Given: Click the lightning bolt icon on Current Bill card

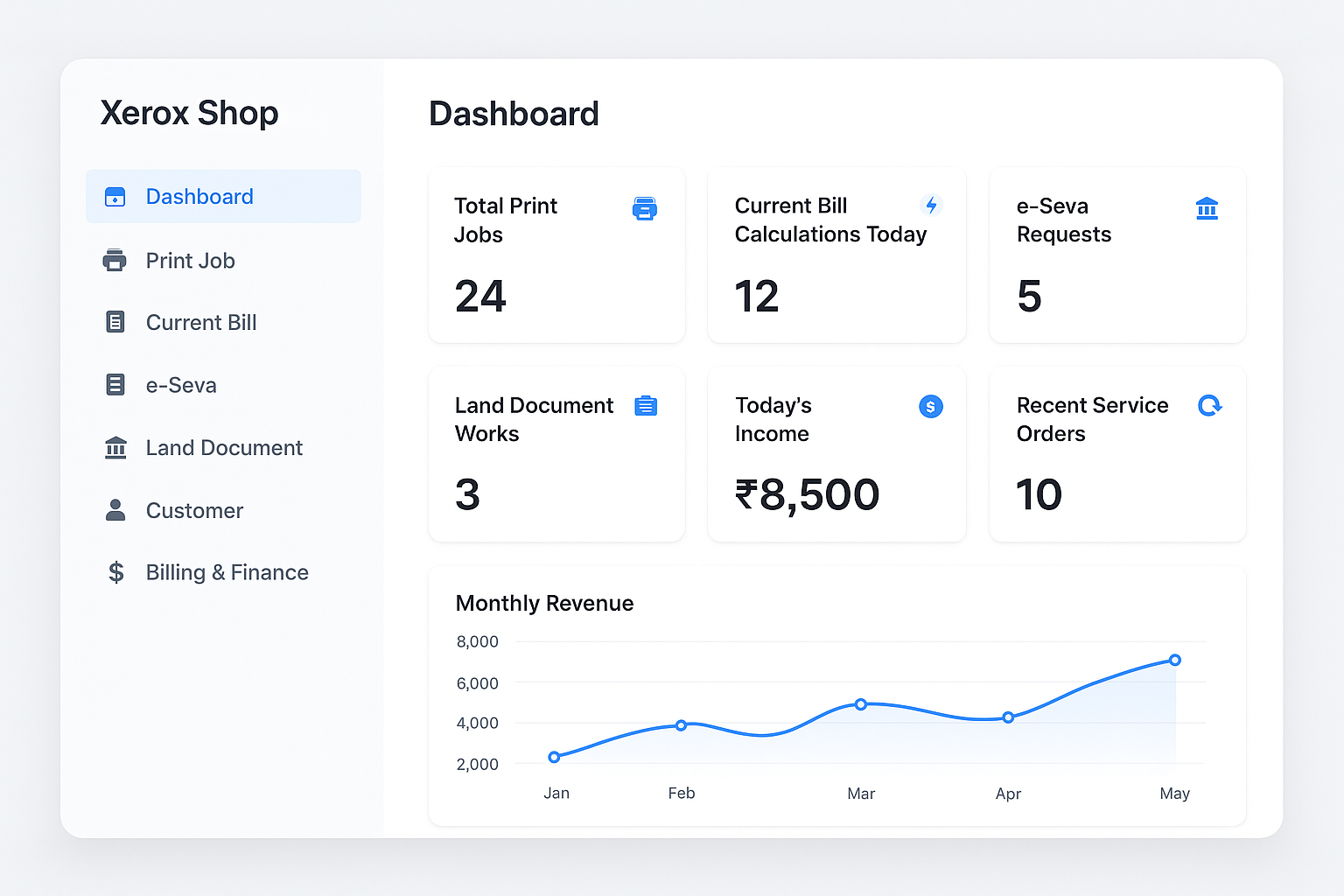Looking at the screenshot, I should pos(931,206).
